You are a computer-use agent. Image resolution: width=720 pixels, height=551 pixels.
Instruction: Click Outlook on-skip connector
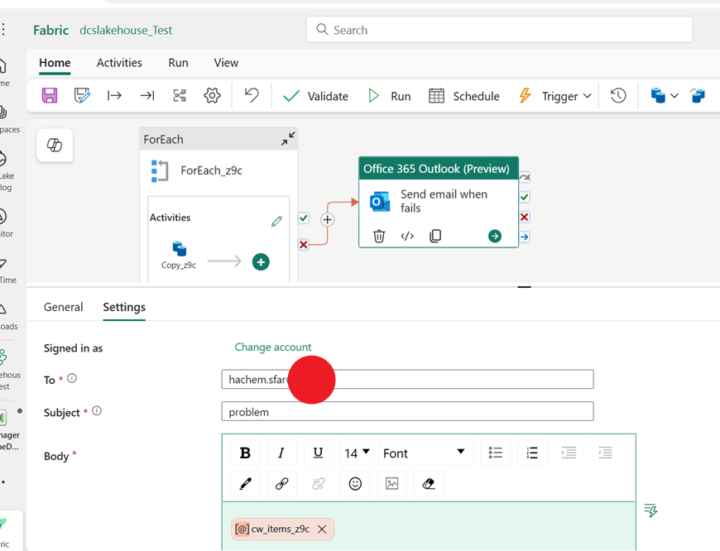524,177
